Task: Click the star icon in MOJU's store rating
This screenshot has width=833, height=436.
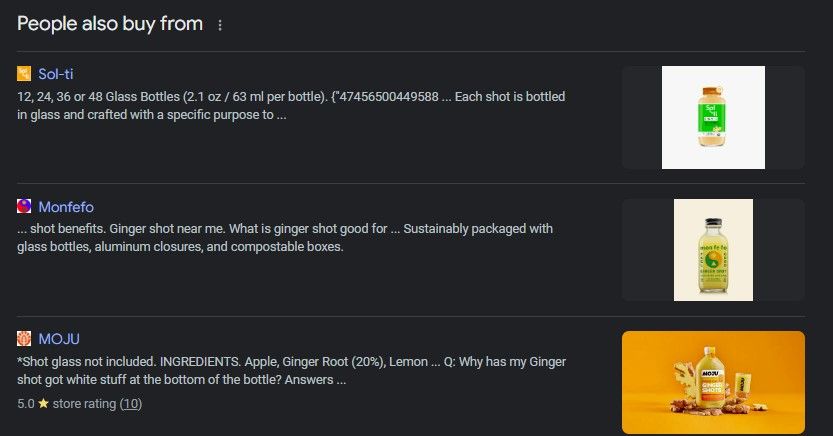Action: [43, 404]
